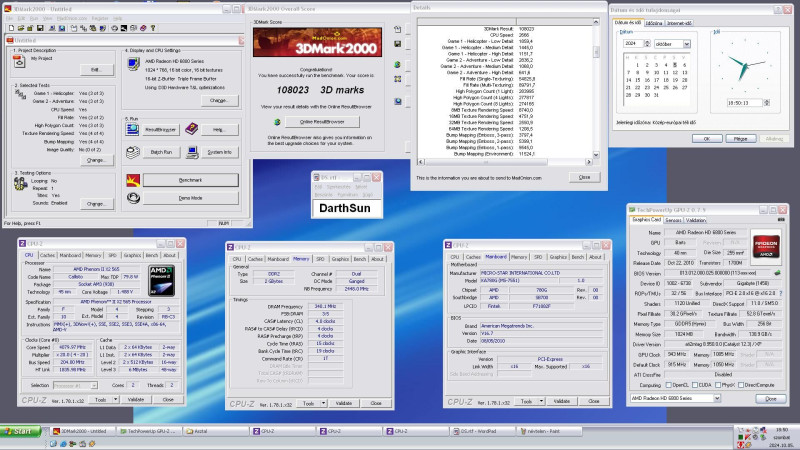Image resolution: width=800 pixels, height=450 pixels.
Task: Click the globe icon beside Online ResultBrowser
Action: pyautogui.click(x=277, y=122)
